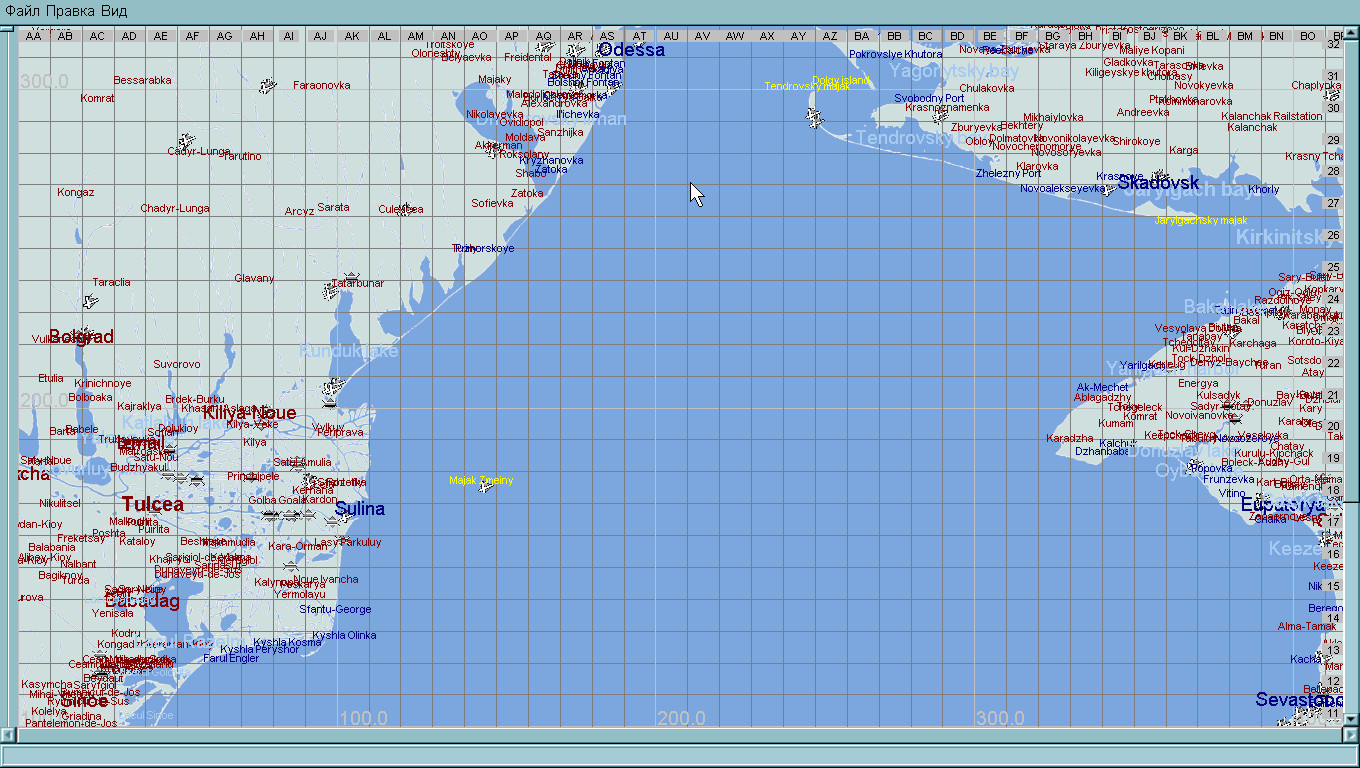Click grid column header AT
This screenshot has height=768, width=1360.
pos(639,36)
